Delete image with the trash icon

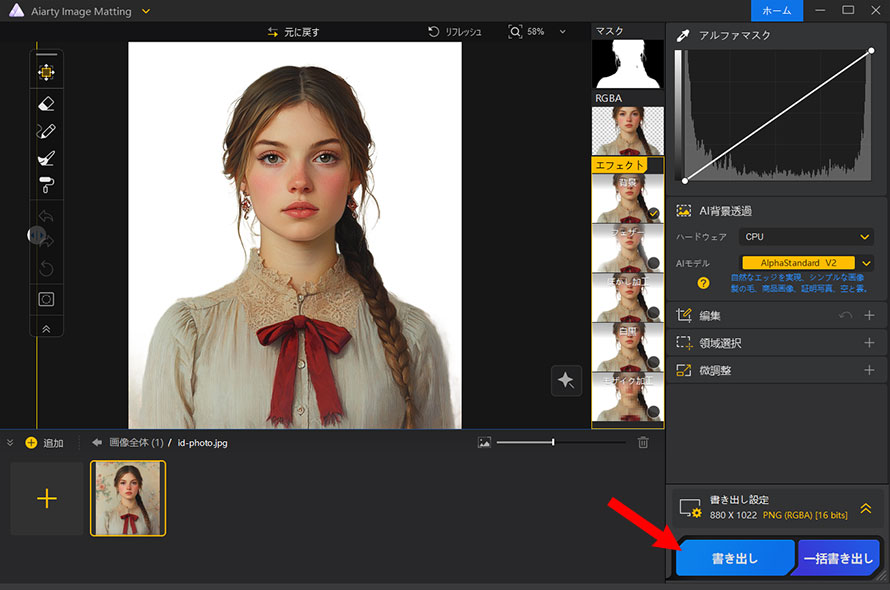pyautogui.click(x=643, y=442)
